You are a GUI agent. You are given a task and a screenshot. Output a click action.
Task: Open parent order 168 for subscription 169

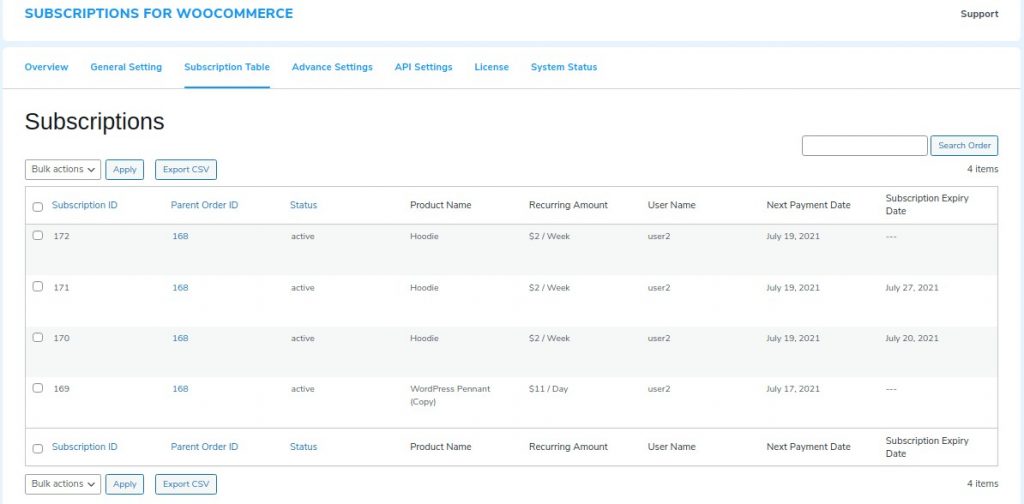(x=180, y=388)
